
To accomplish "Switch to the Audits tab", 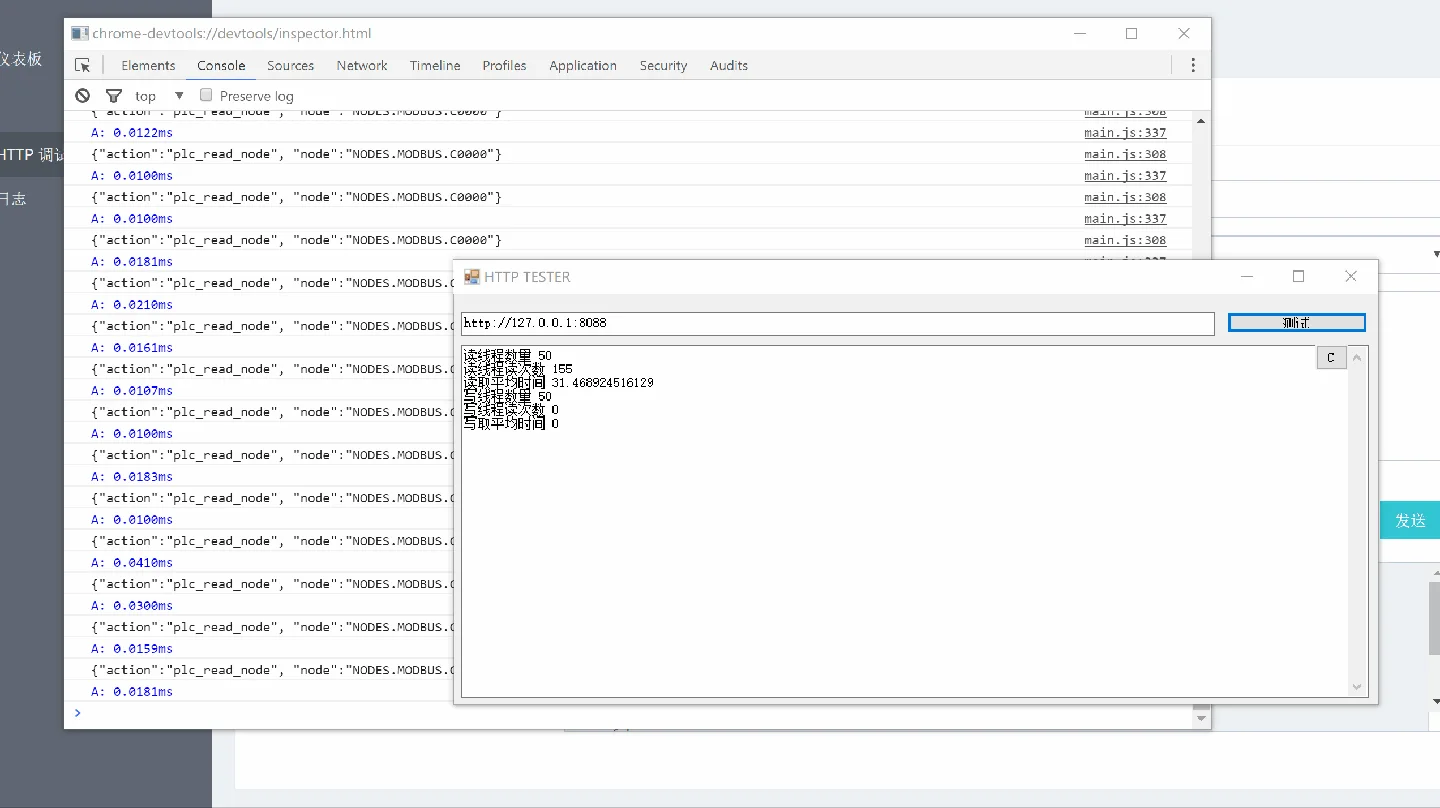I will tap(729, 65).
